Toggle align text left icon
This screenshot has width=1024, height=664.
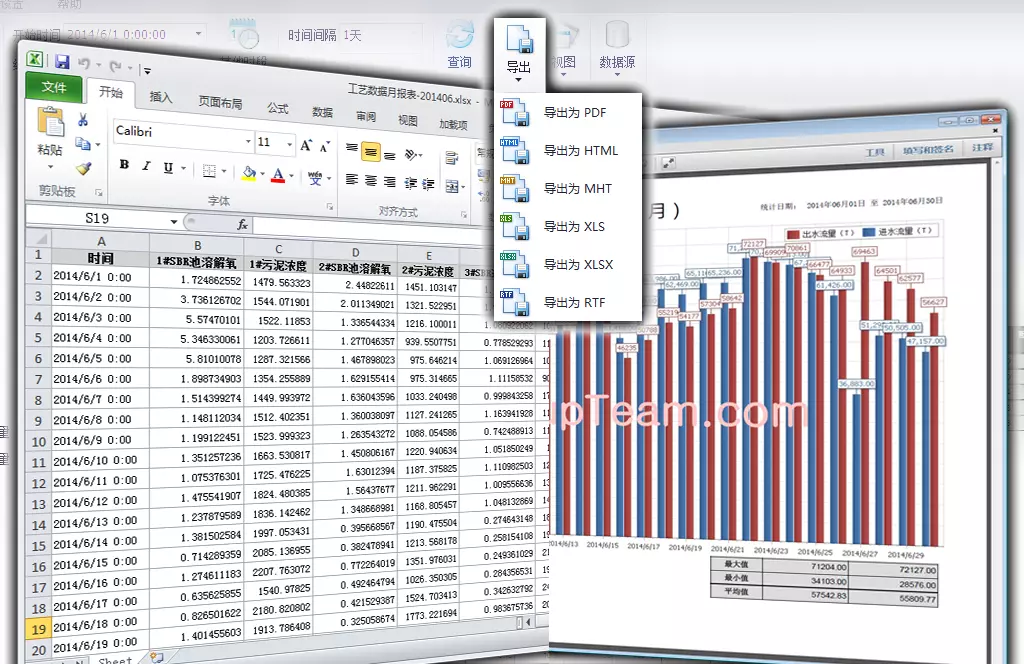351,179
